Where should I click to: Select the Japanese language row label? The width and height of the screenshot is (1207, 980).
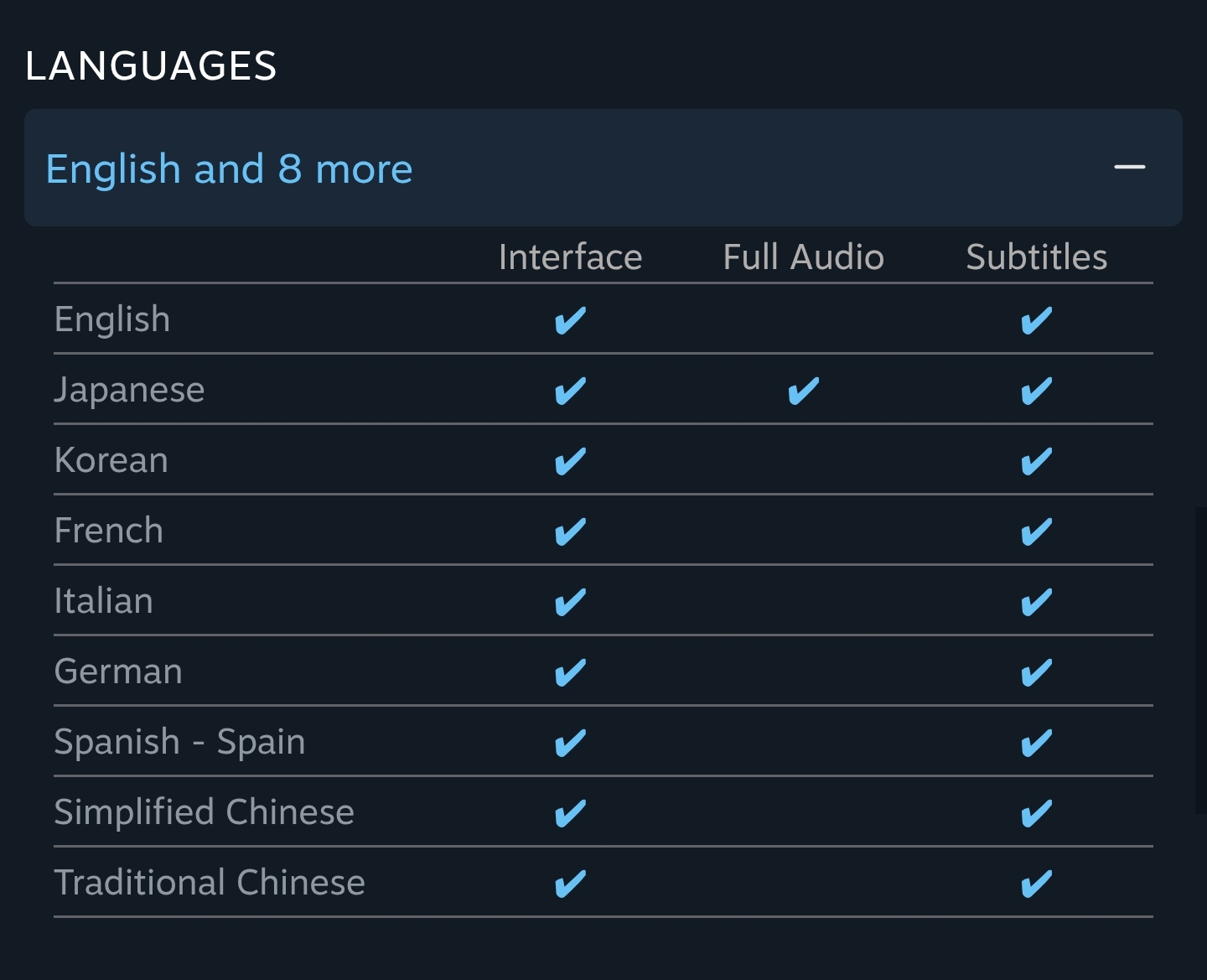tap(129, 390)
